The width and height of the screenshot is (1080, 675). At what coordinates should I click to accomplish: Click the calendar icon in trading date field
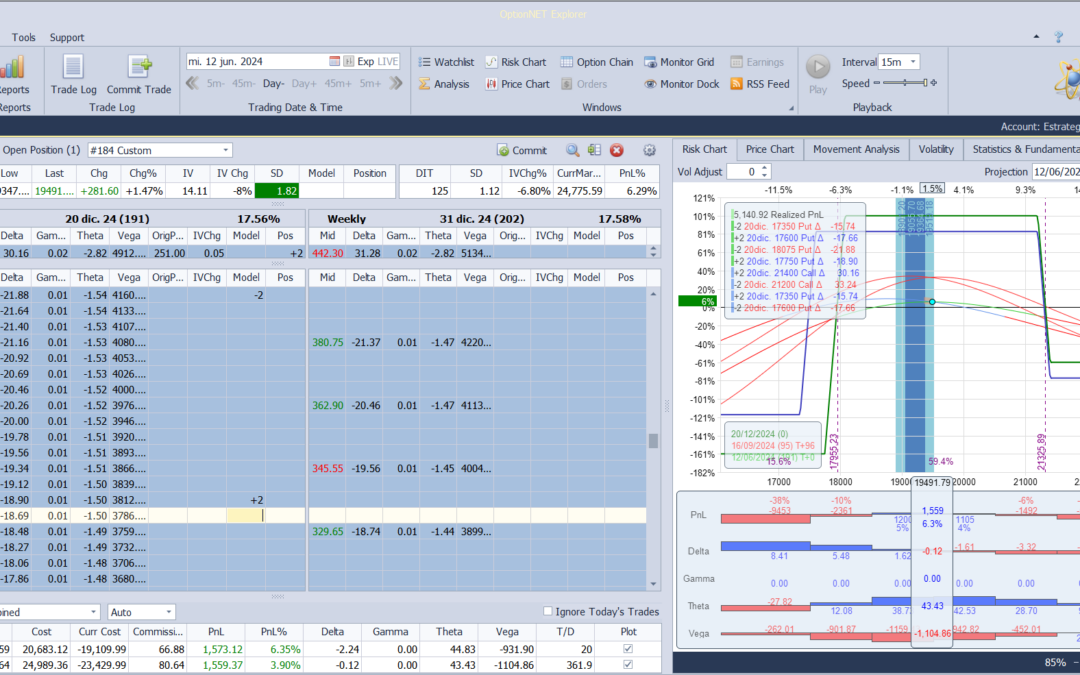coord(335,61)
